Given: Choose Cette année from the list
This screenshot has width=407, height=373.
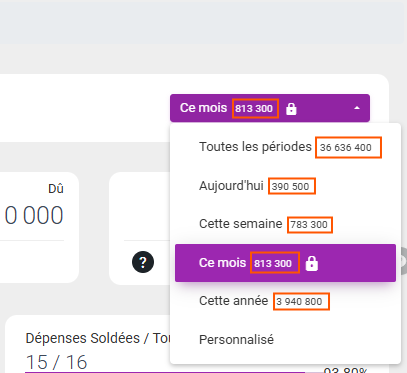Looking at the screenshot, I should pos(285,301).
